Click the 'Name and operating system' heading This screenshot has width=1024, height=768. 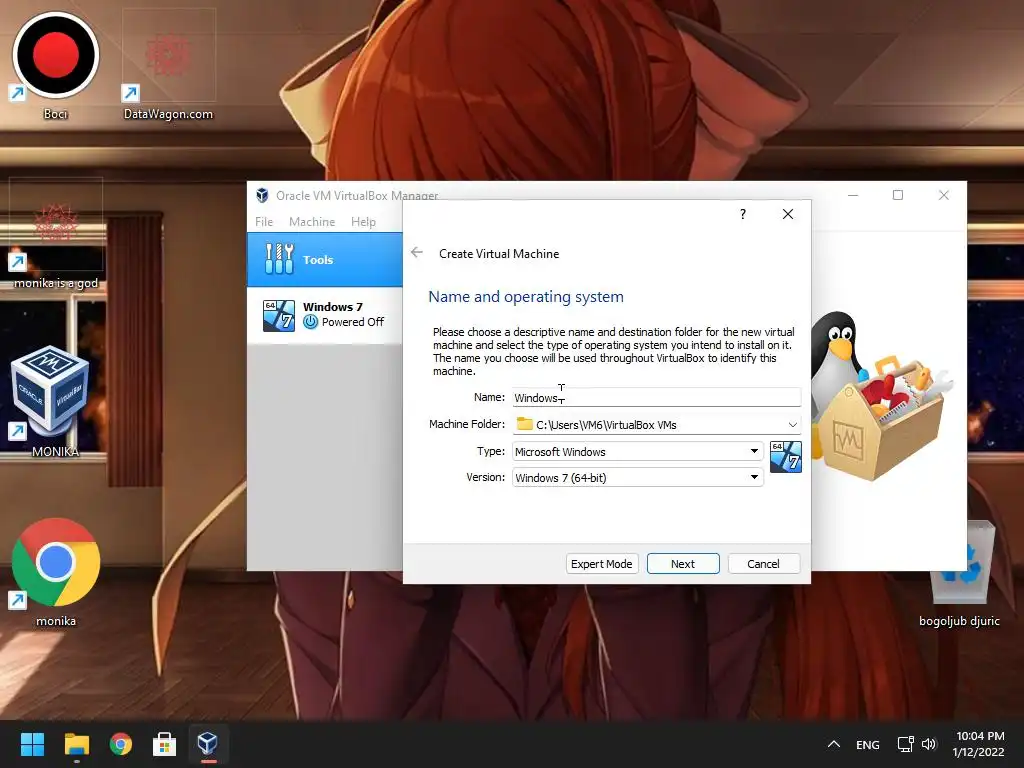(526, 296)
